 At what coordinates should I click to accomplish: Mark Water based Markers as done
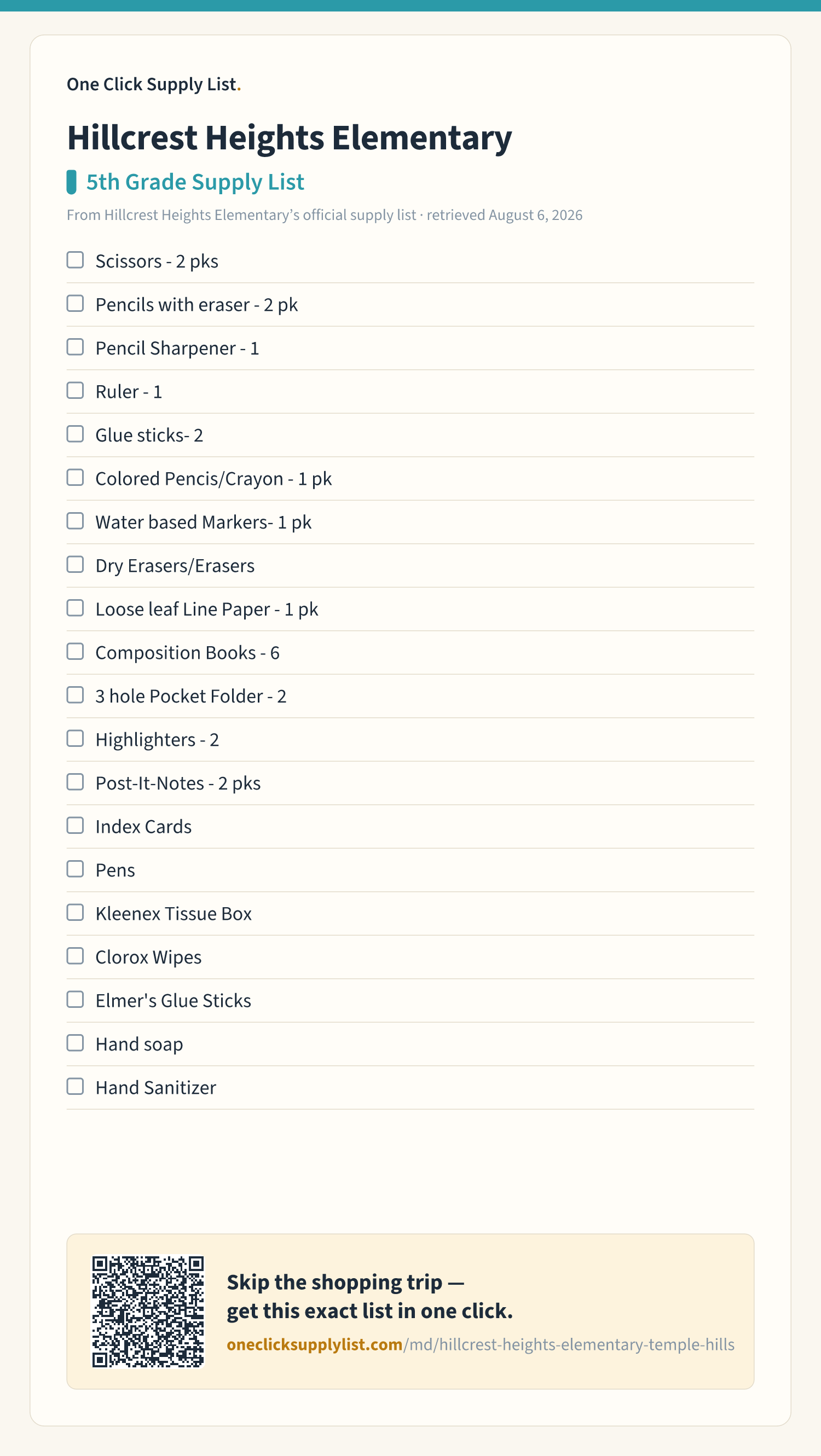pos(75,521)
